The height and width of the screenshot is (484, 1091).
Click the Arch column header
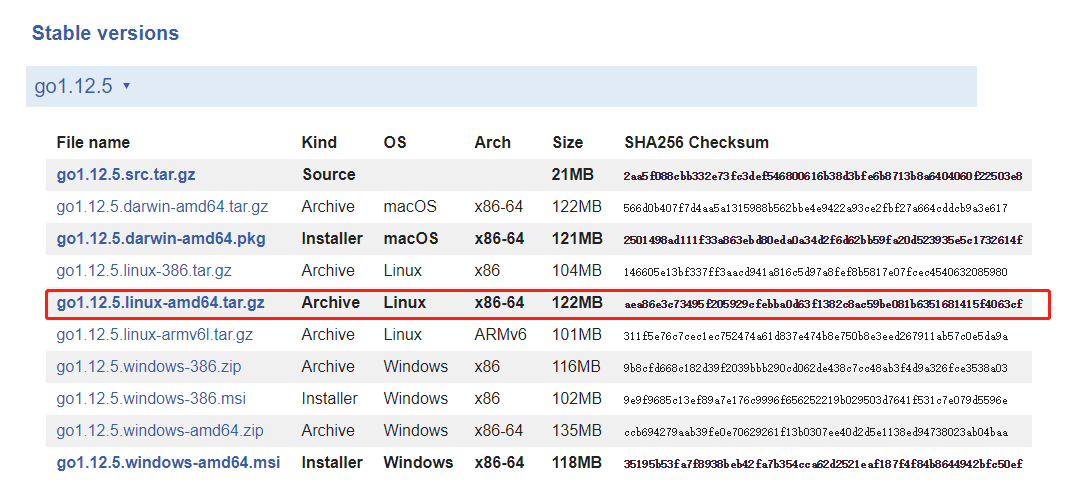coord(492,142)
